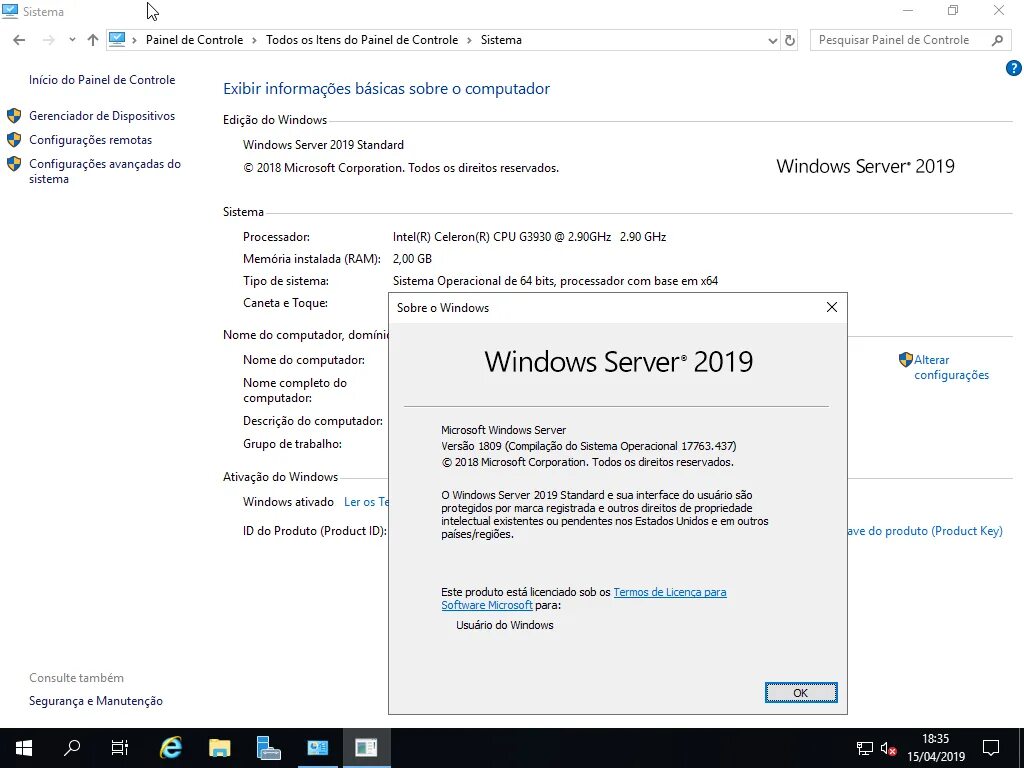Restore down the Sistema window
Image resolution: width=1024 pixels, height=768 pixels.
[x=953, y=10]
